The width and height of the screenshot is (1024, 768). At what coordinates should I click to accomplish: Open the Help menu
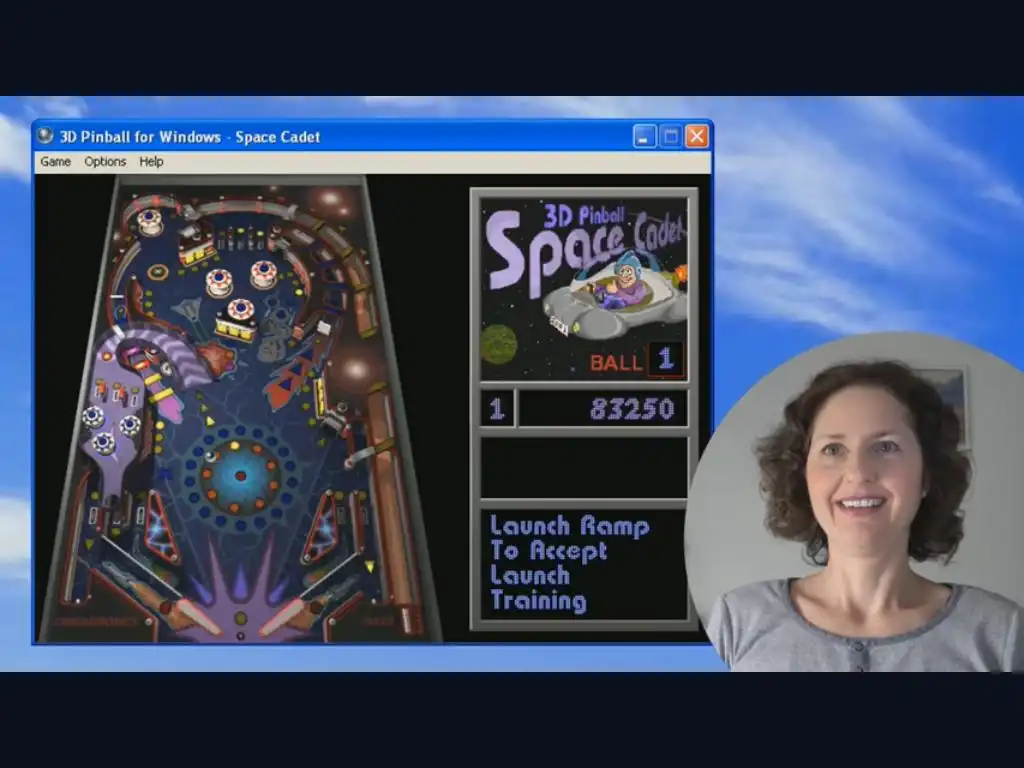click(152, 161)
